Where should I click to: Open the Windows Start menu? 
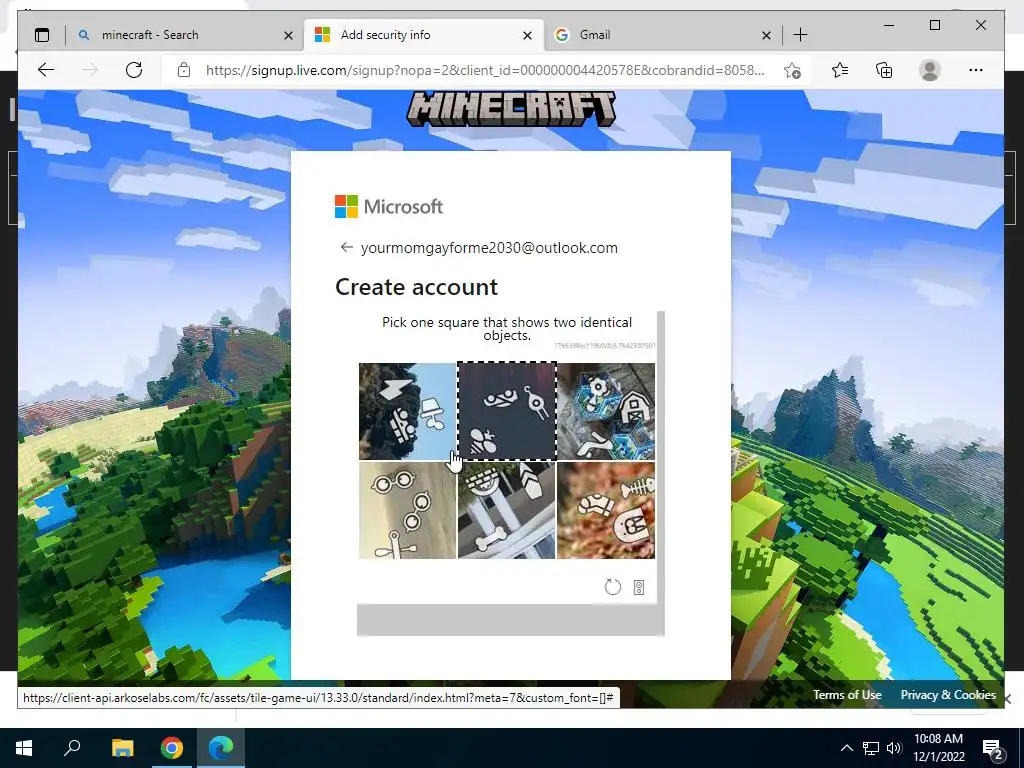tap(24, 748)
